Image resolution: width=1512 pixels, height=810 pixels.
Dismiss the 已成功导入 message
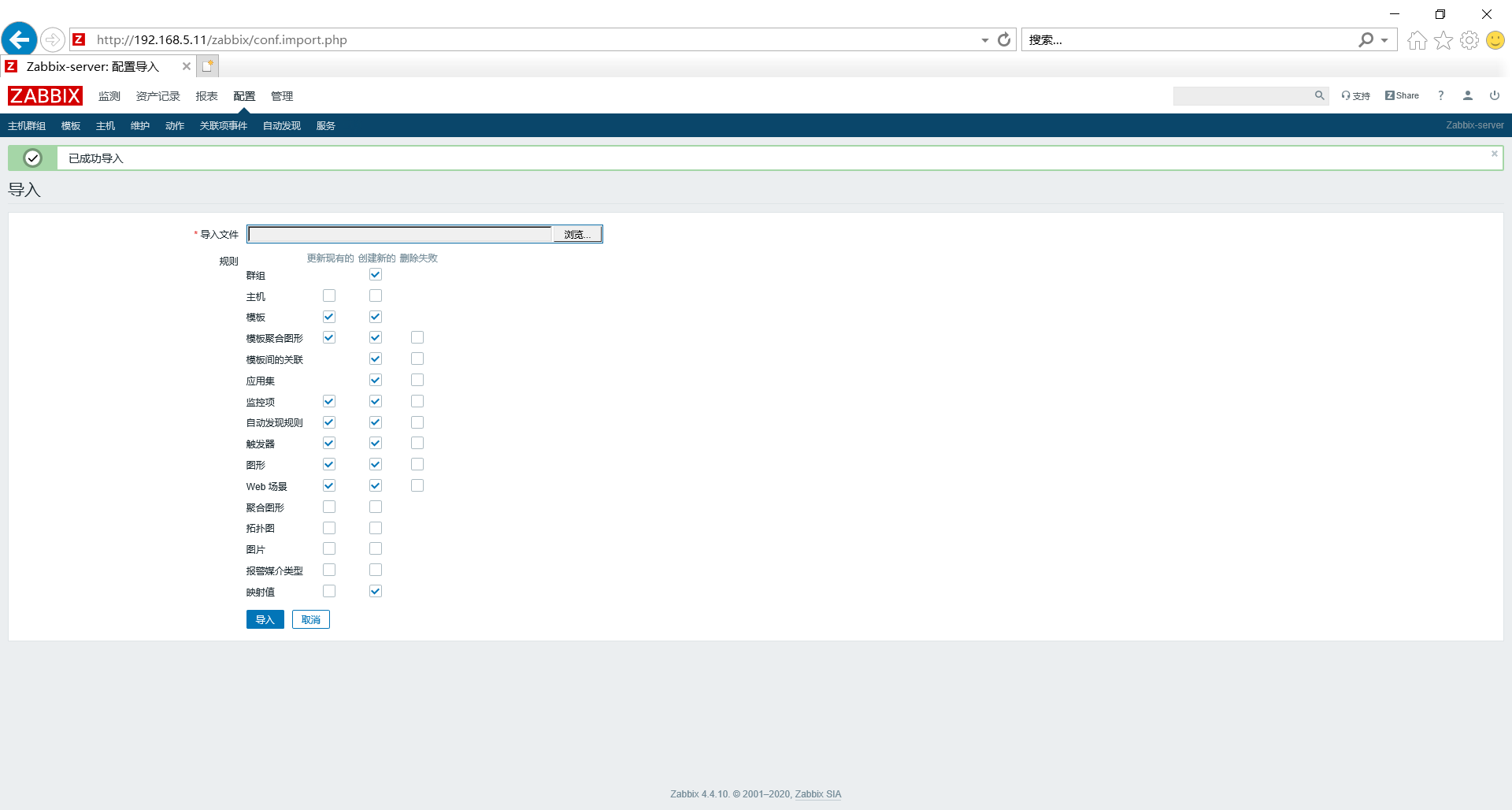pos(1494,154)
